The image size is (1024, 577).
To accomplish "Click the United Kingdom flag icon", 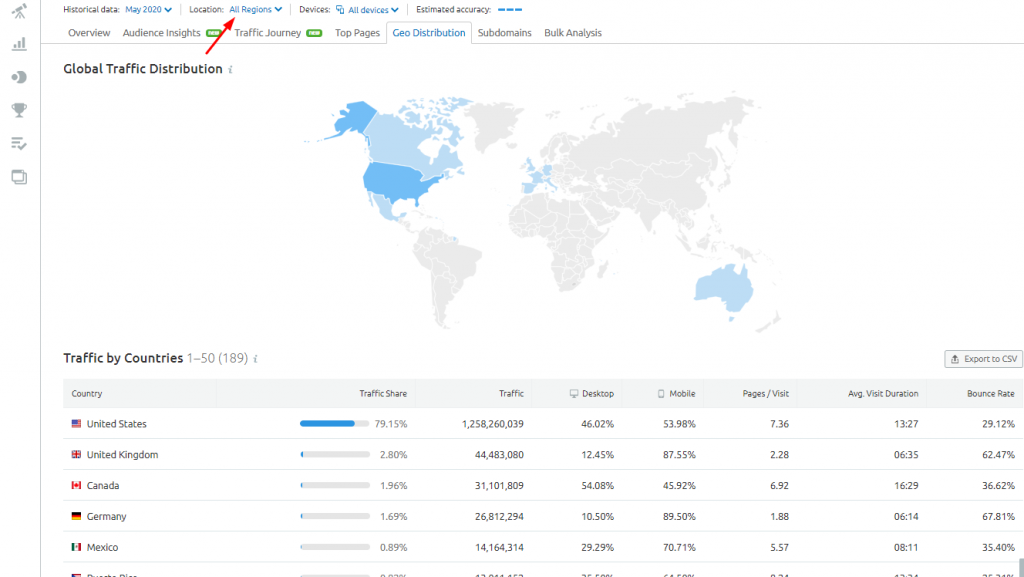I will 76,454.
